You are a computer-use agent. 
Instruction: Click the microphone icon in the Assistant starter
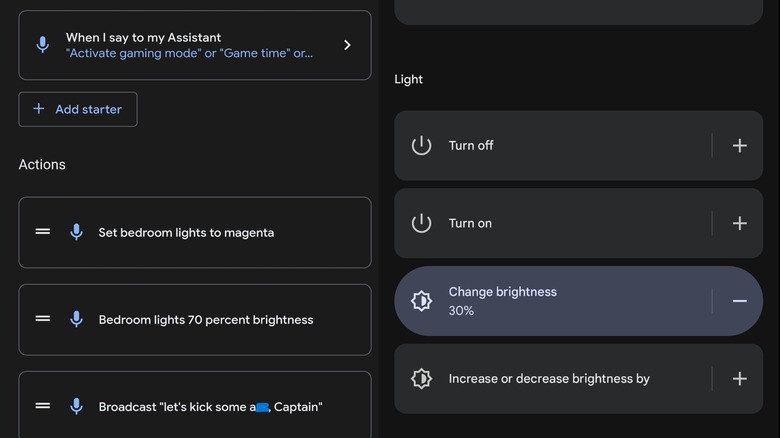42,45
